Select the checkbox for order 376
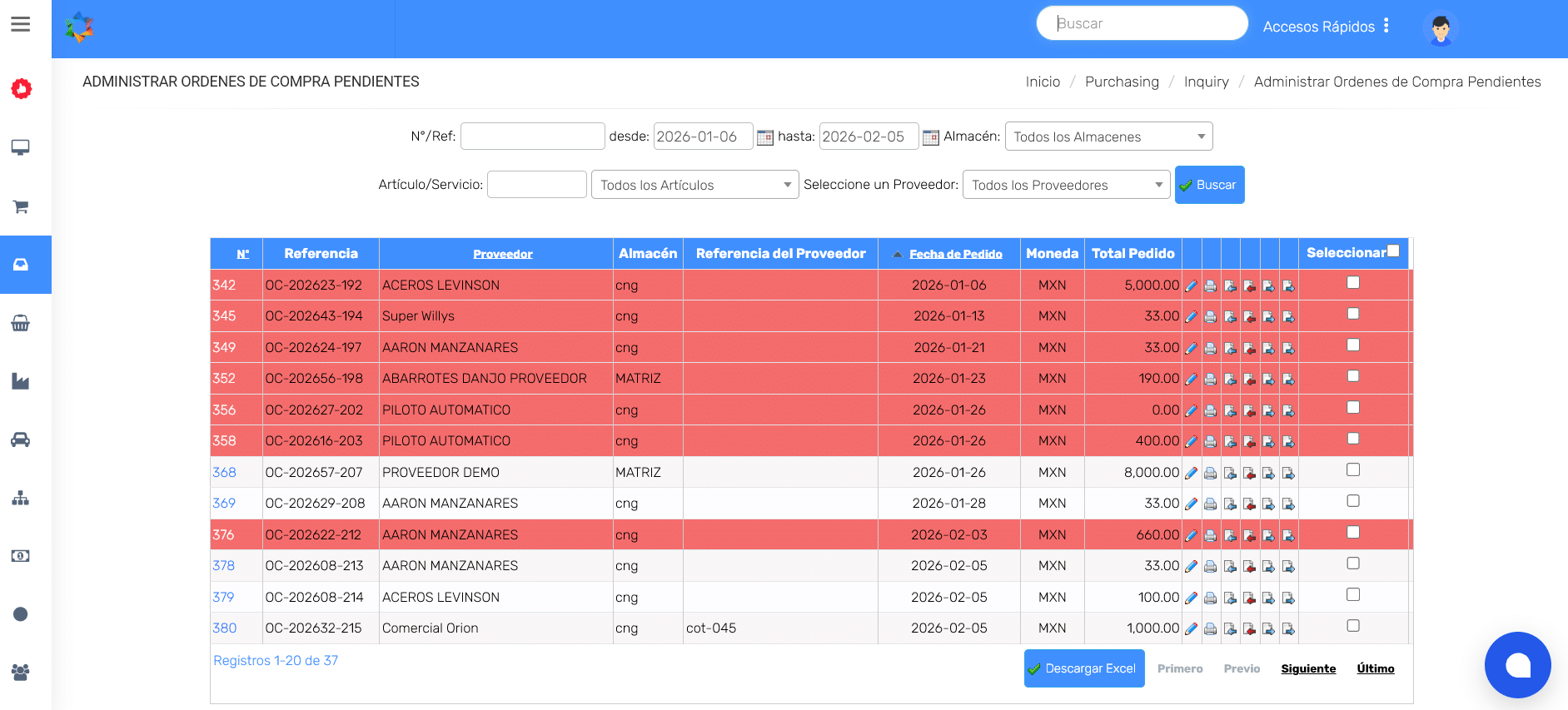Screen dimensions: 1568x710 coord(1353,533)
